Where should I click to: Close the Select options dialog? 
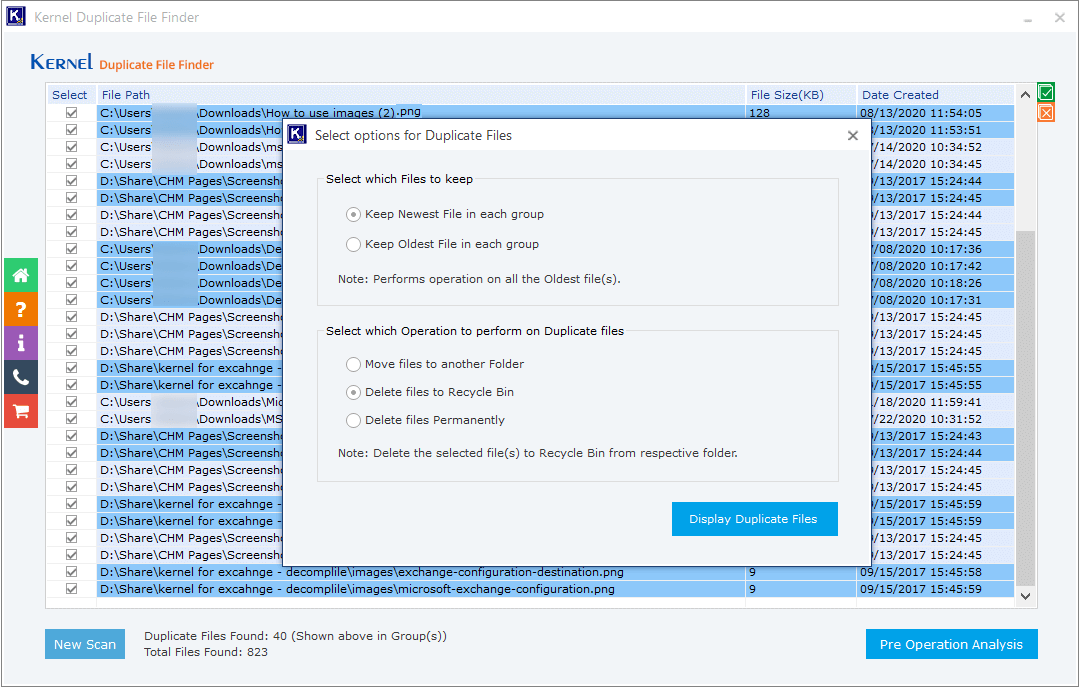tap(852, 135)
